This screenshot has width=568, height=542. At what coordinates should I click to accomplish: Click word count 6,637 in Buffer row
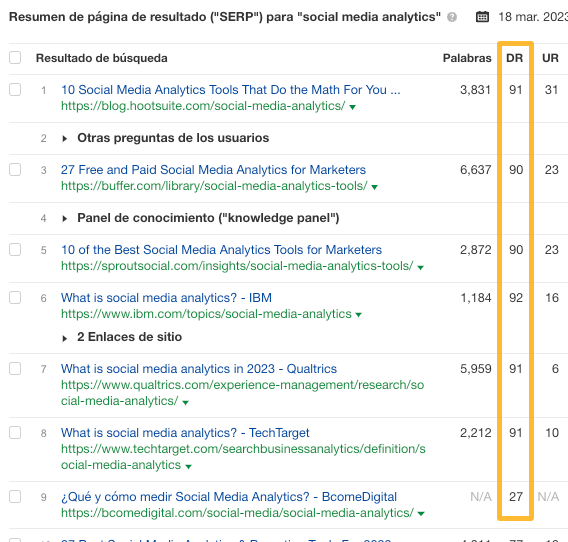pyautogui.click(x=475, y=170)
